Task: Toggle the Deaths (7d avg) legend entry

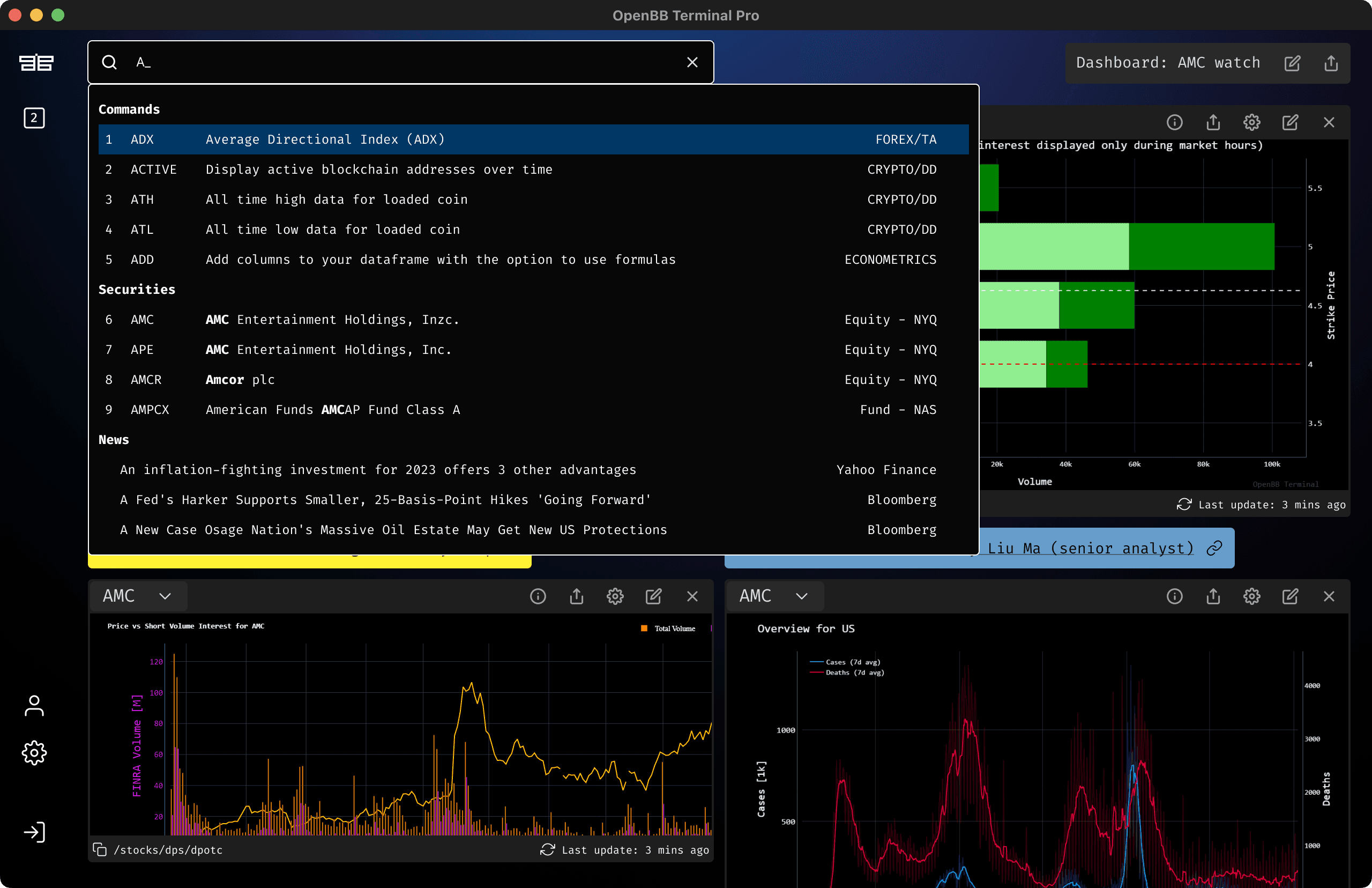Action: [x=846, y=672]
